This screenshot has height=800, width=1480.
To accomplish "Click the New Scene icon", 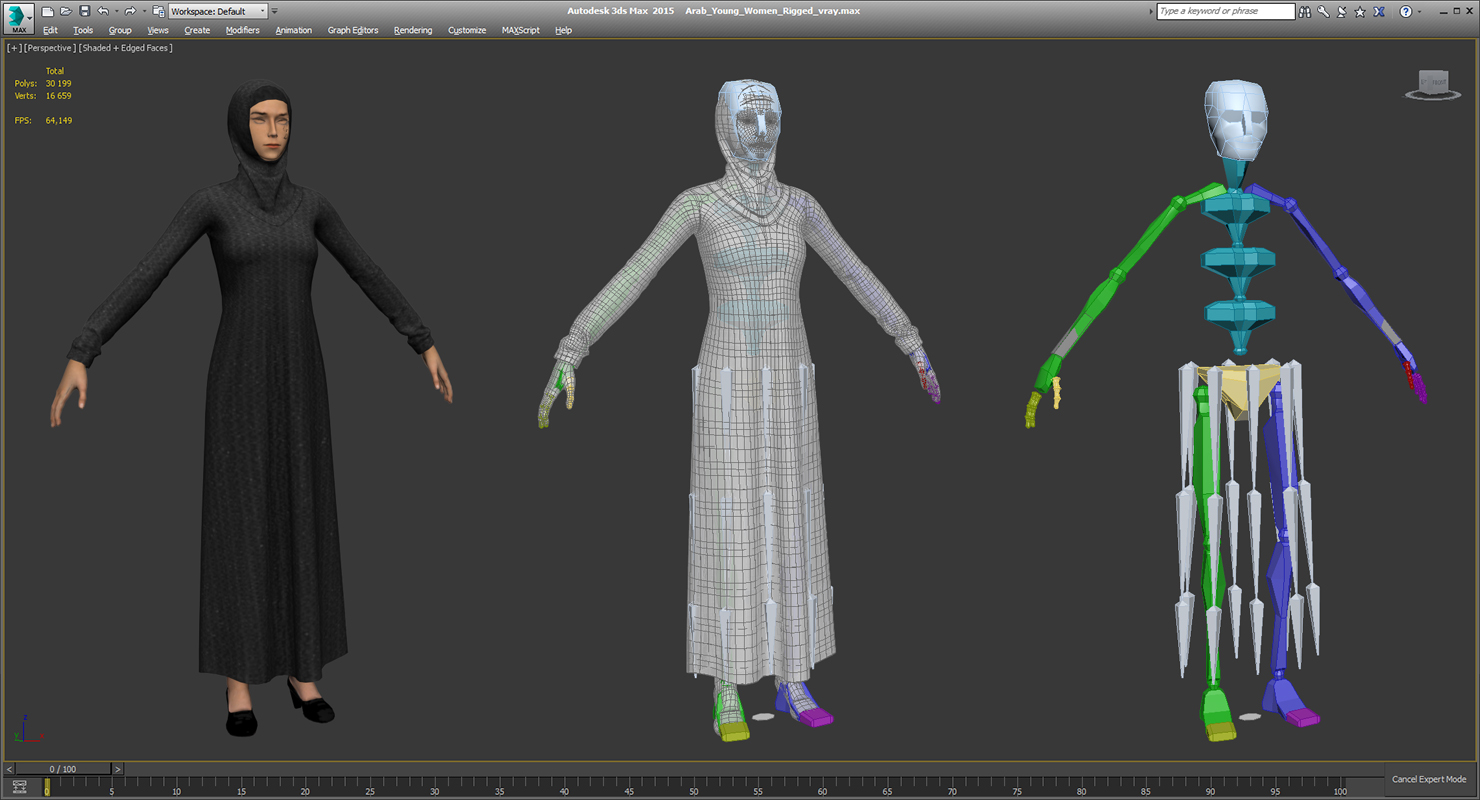I will 47,11.
